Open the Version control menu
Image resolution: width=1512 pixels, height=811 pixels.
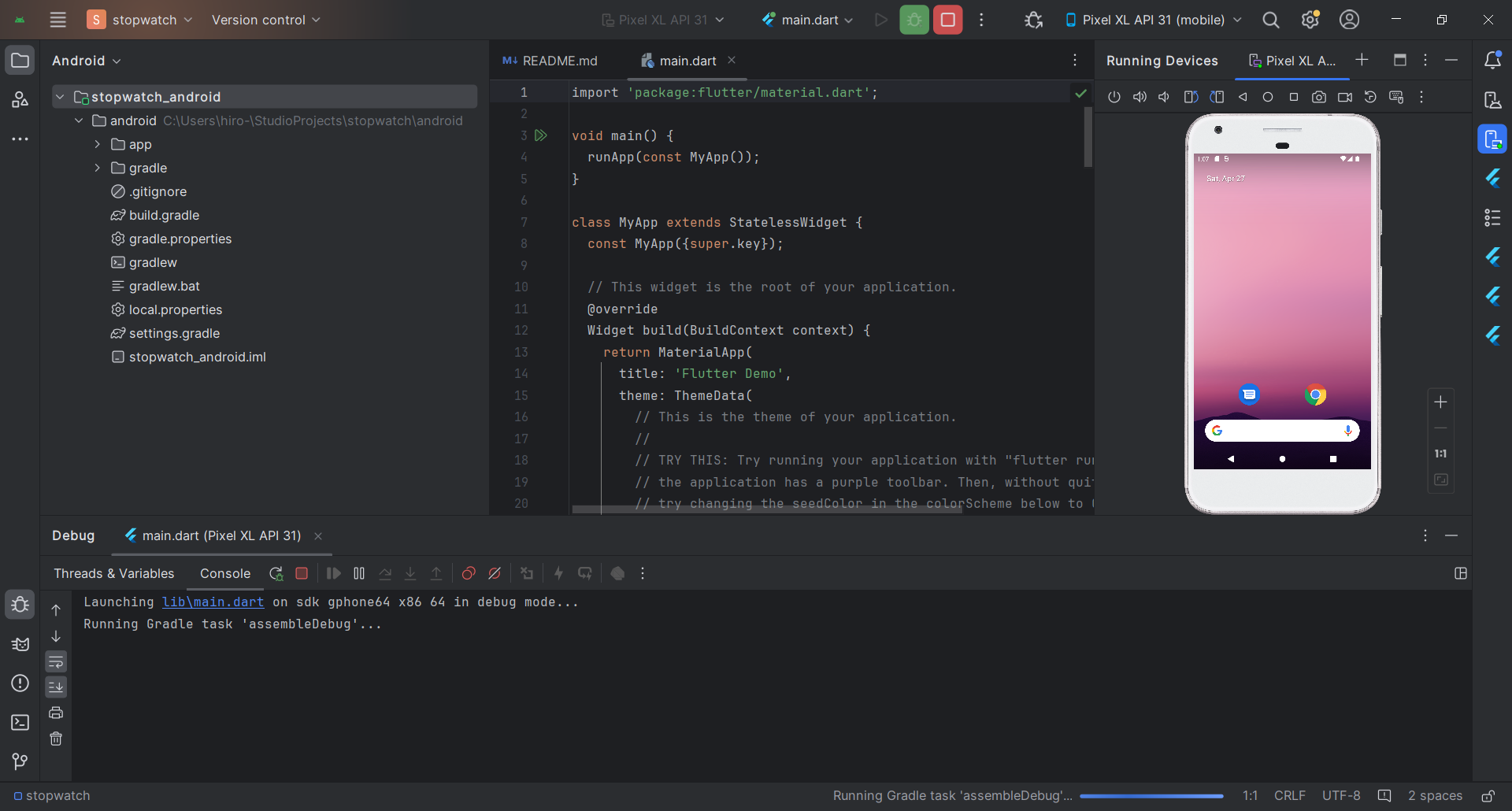tap(265, 20)
